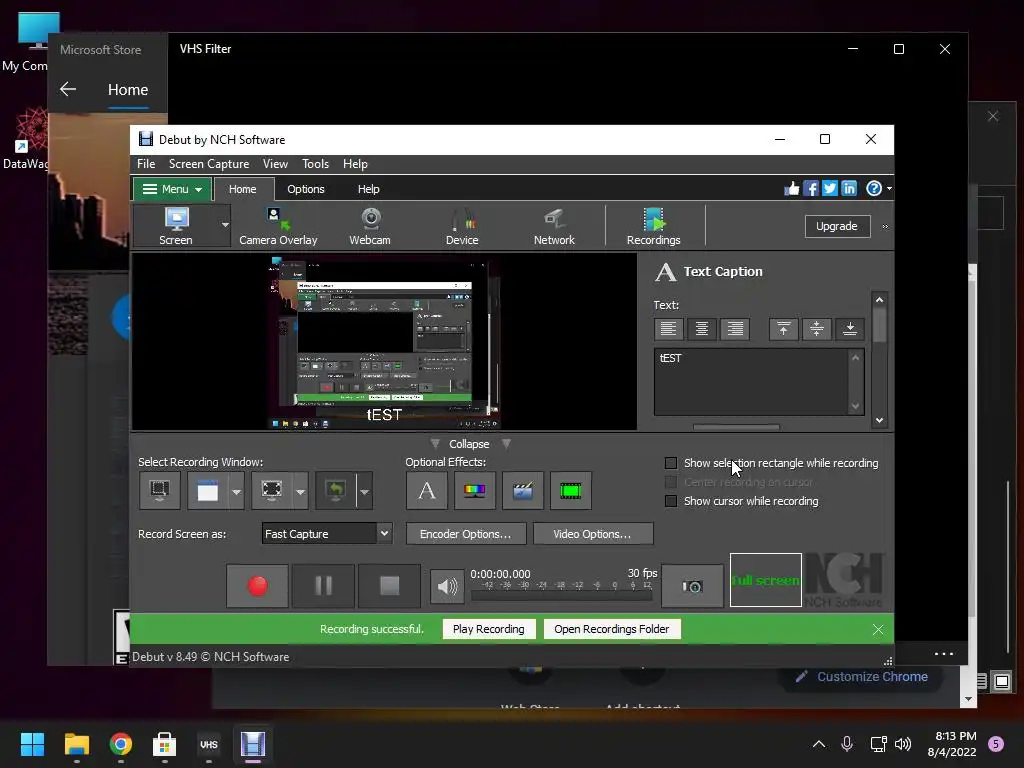
Task: Open the green Menu dropdown
Action: tap(172, 189)
